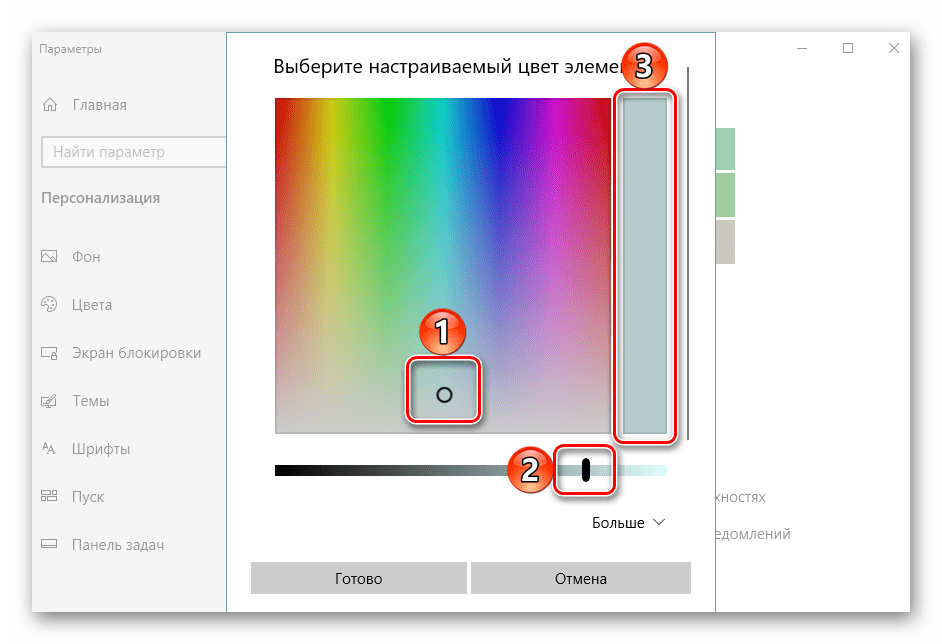
Task: Click the brightness slider handle
Action: tap(586, 470)
